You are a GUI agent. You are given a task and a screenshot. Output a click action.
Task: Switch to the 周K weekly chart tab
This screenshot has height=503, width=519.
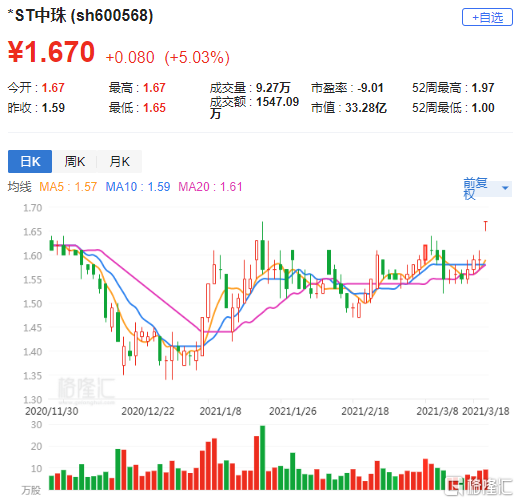coord(75,161)
